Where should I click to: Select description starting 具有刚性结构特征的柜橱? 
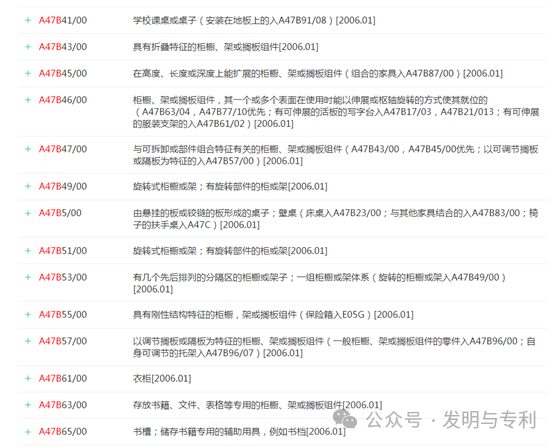pyautogui.click(x=273, y=314)
